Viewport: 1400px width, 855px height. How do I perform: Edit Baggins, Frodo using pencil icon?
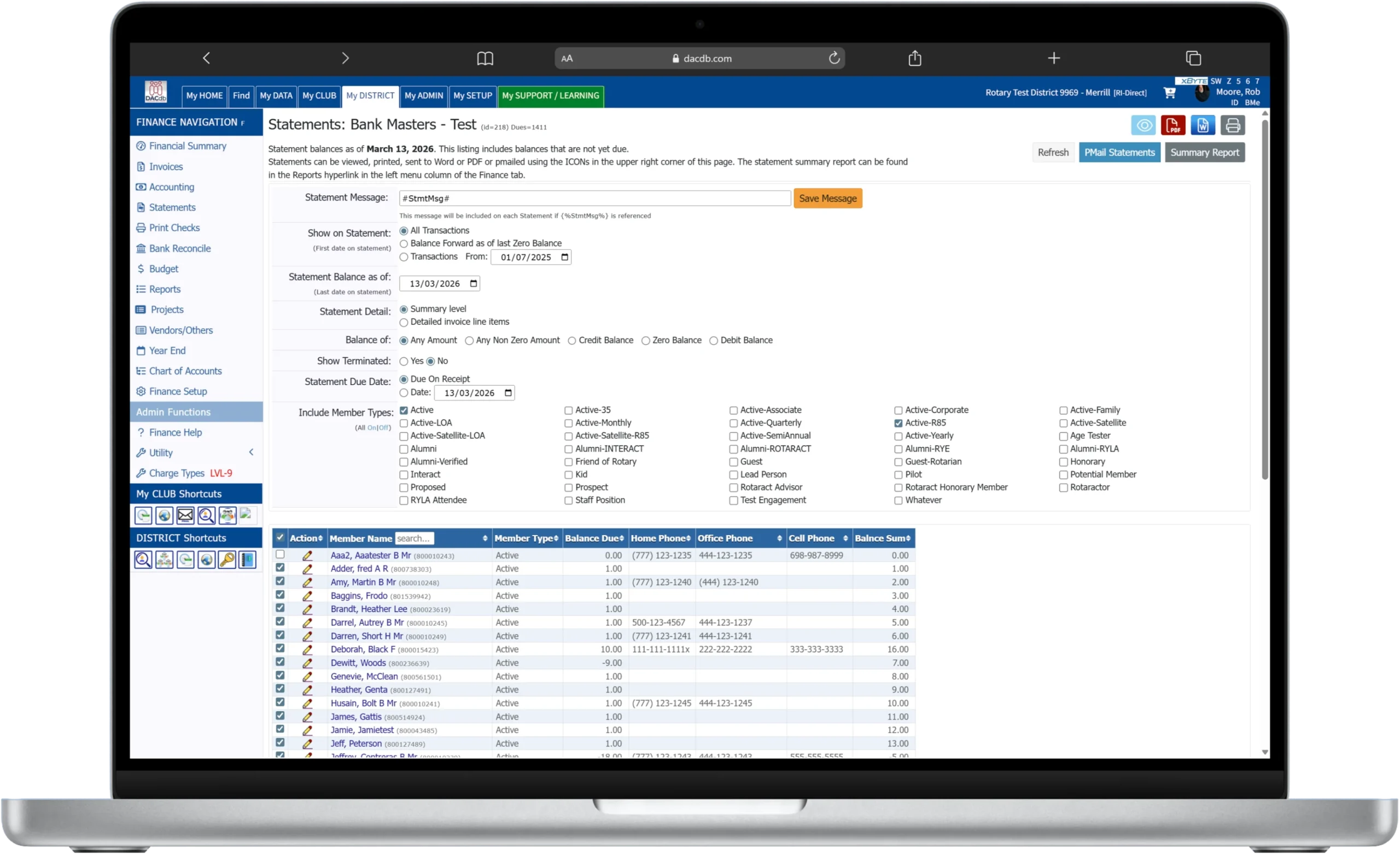(307, 596)
